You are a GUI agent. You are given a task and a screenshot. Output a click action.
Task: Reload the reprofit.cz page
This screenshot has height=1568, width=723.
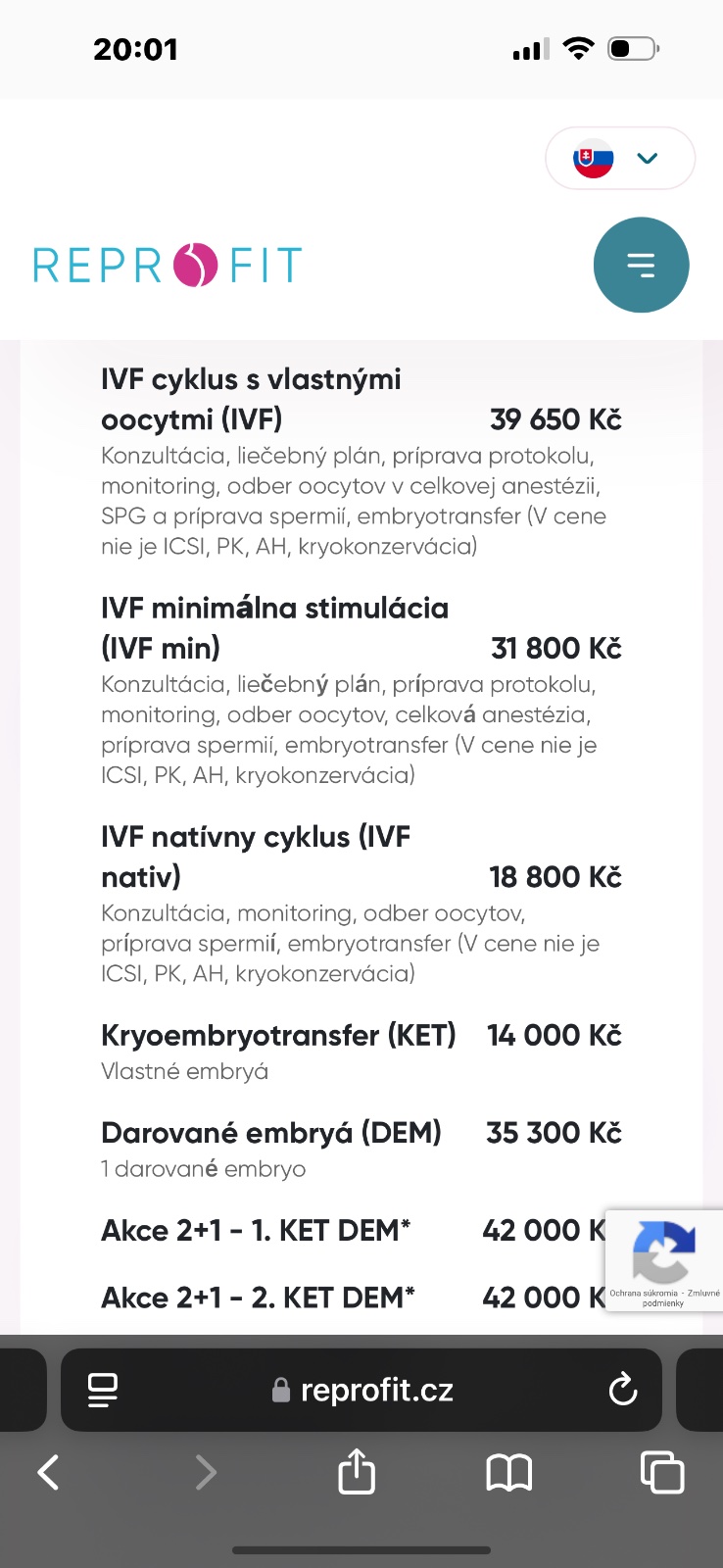point(622,1389)
